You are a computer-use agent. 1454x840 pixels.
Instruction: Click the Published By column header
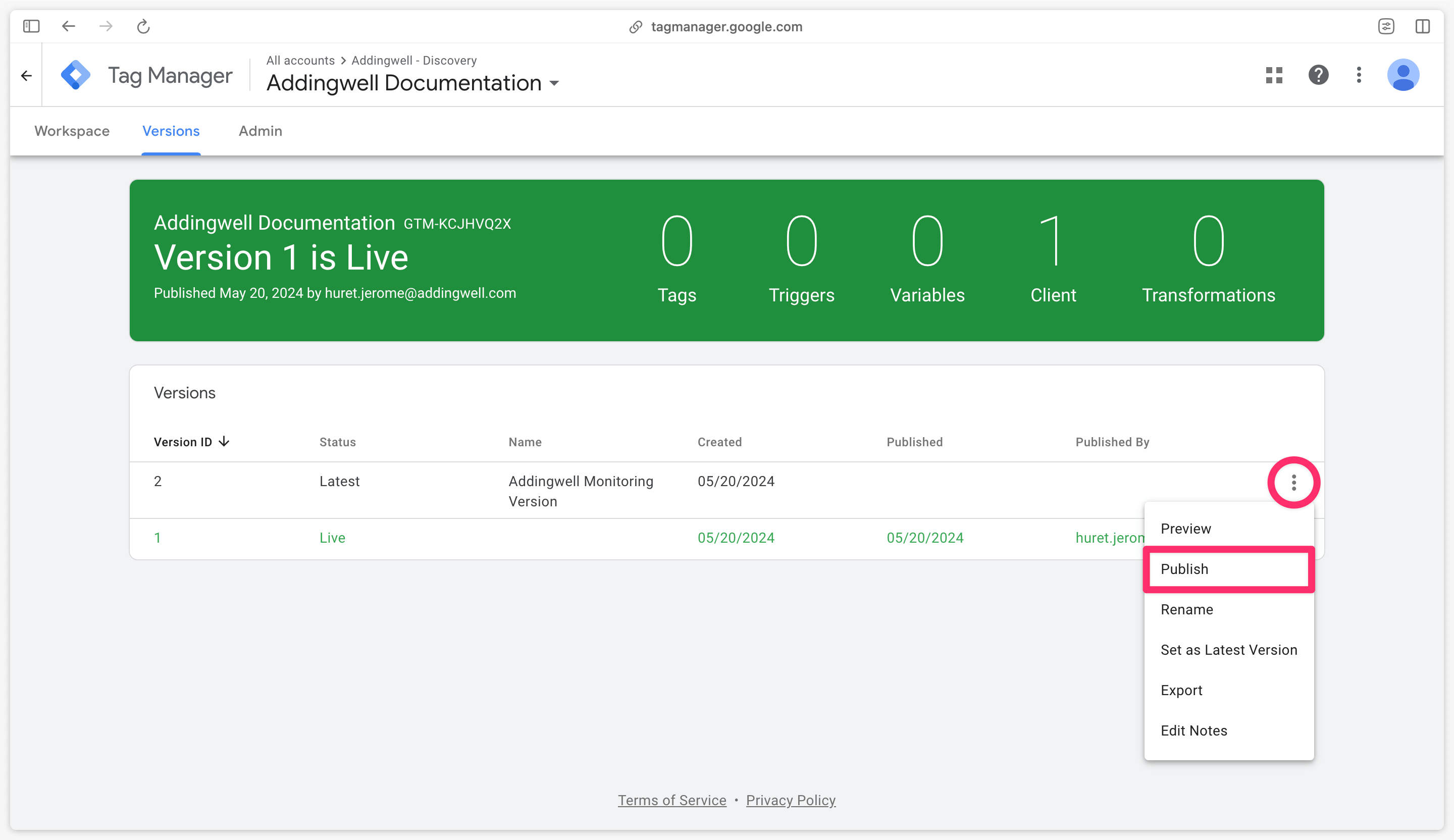tap(1112, 442)
